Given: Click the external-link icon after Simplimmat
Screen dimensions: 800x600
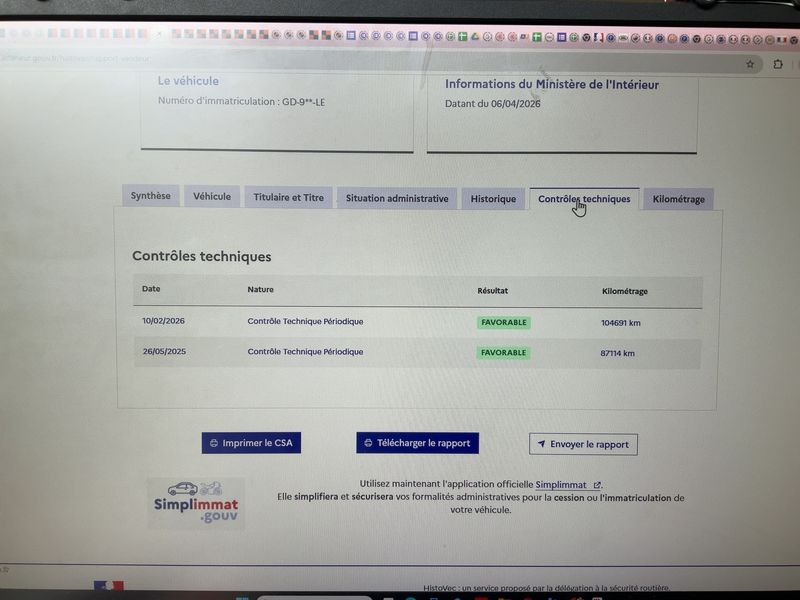Looking at the screenshot, I should [x=597, y=485].
